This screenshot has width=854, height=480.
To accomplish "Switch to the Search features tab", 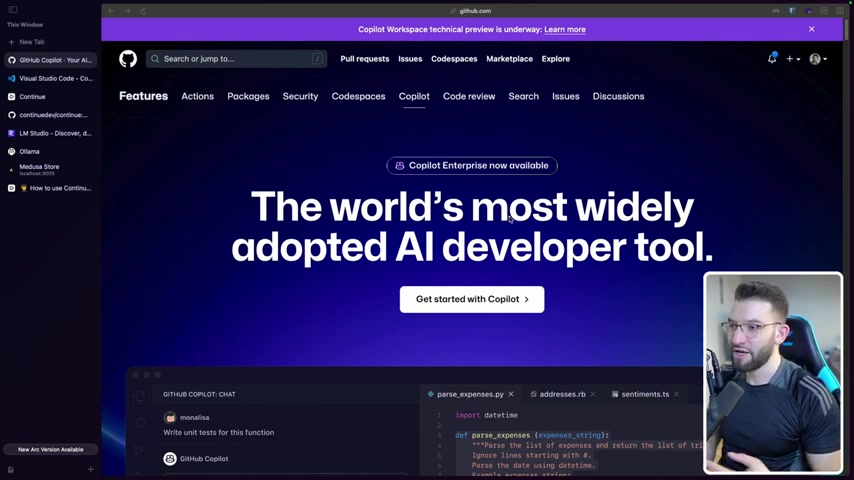I will (523, 96).
